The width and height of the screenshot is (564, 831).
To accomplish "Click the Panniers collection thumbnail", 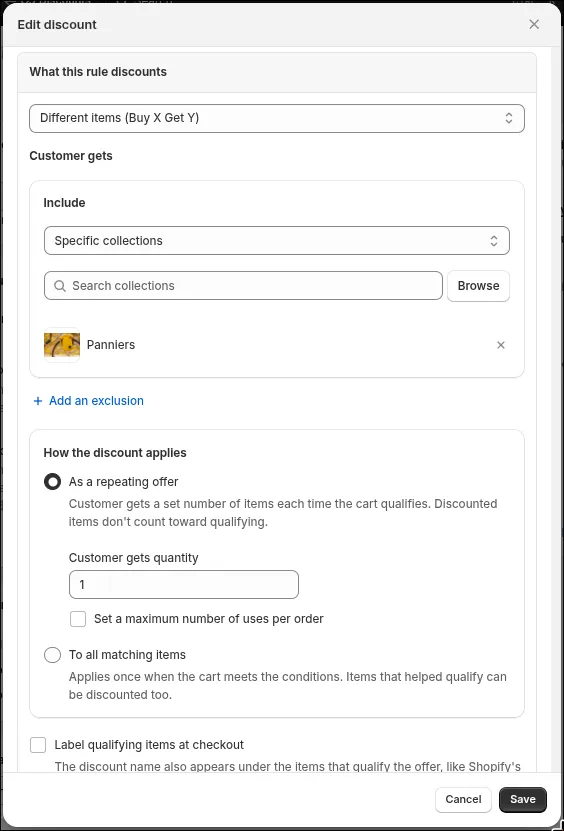I will pyautogui.click(x=62, y=345).
